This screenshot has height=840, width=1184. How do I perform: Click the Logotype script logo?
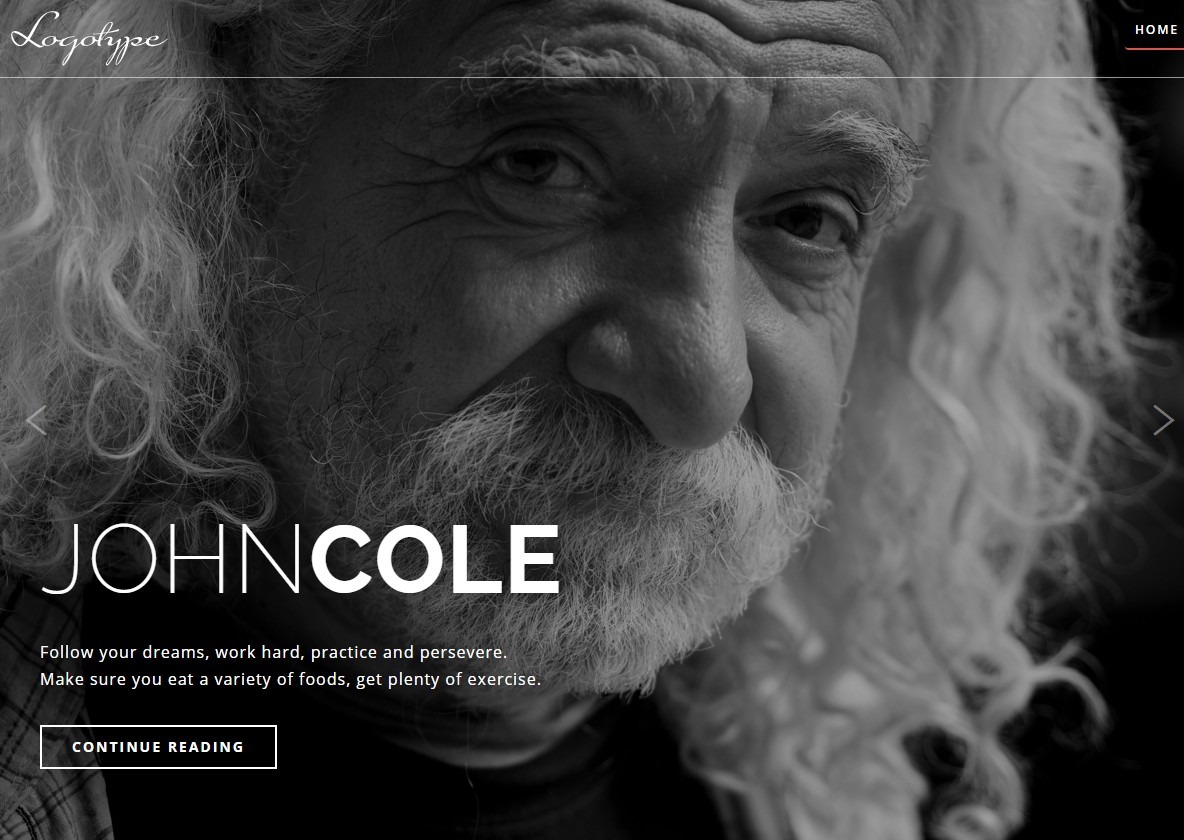tap(88, 37)
